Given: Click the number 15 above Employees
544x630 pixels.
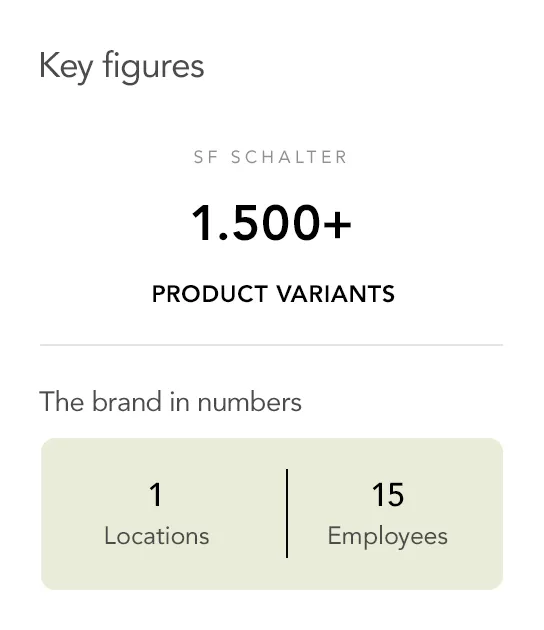Looking at the screenshot, I should coord(388,495).
